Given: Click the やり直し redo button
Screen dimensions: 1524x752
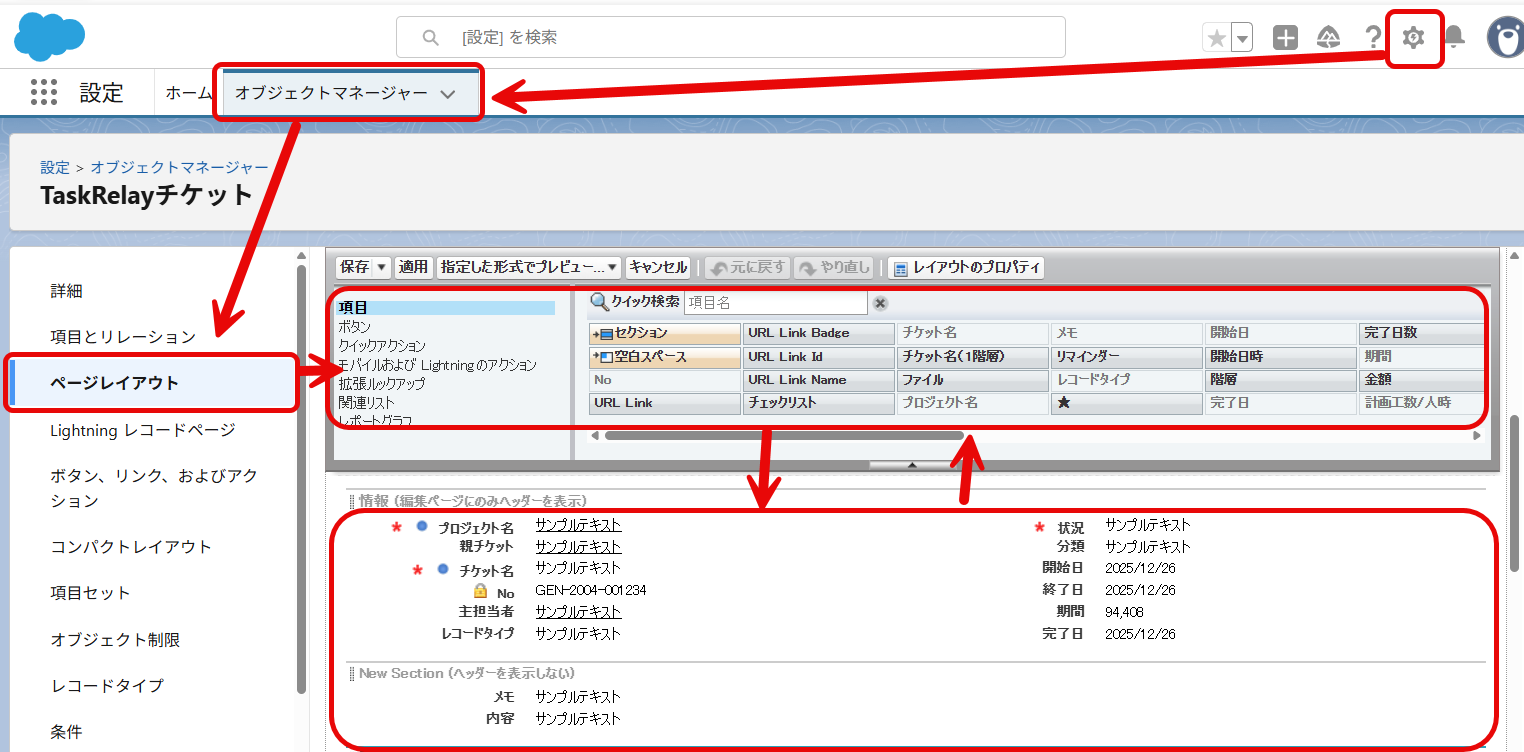Looking at the screenshot, I should tap(834, 267).
